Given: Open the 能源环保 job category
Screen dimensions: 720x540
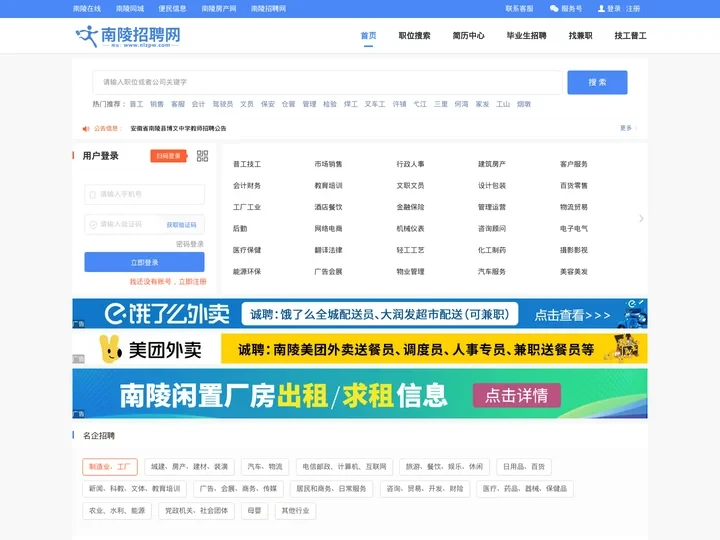Looking at the screenshot, I should (x=247, y=271).
